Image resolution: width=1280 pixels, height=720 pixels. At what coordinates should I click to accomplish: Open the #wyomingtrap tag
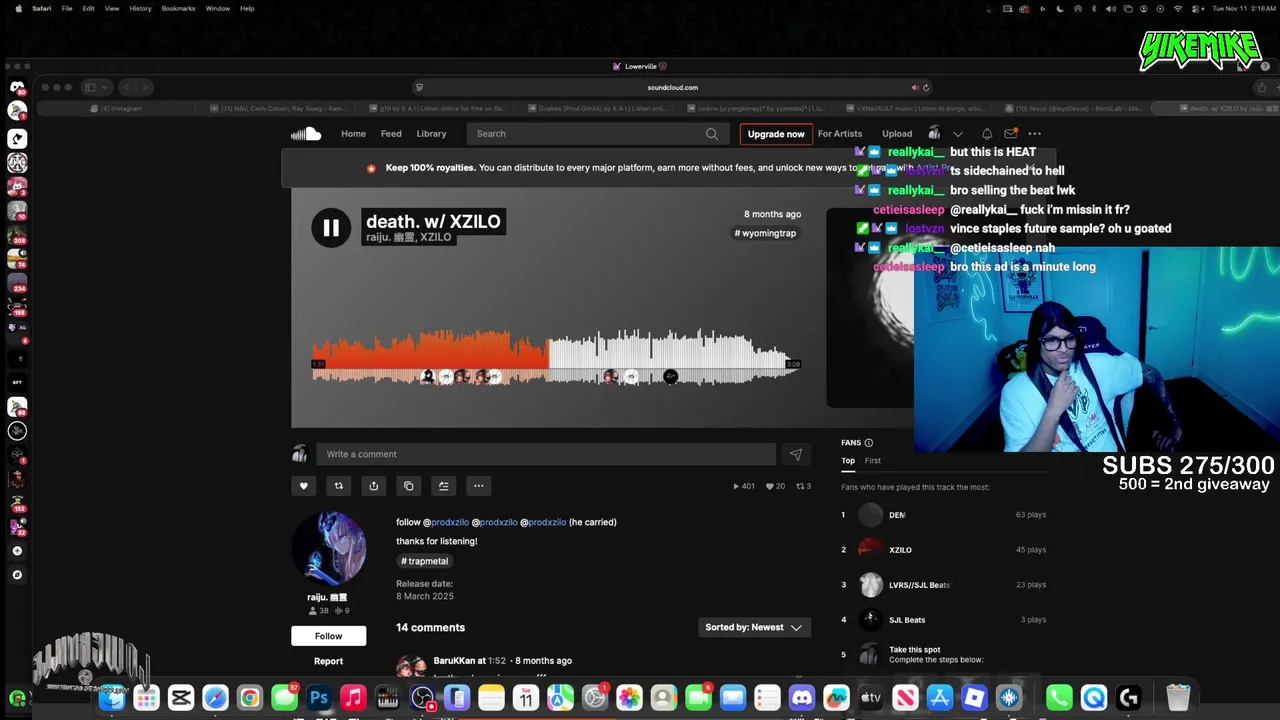pyautogui.click(x=766, y=233)
